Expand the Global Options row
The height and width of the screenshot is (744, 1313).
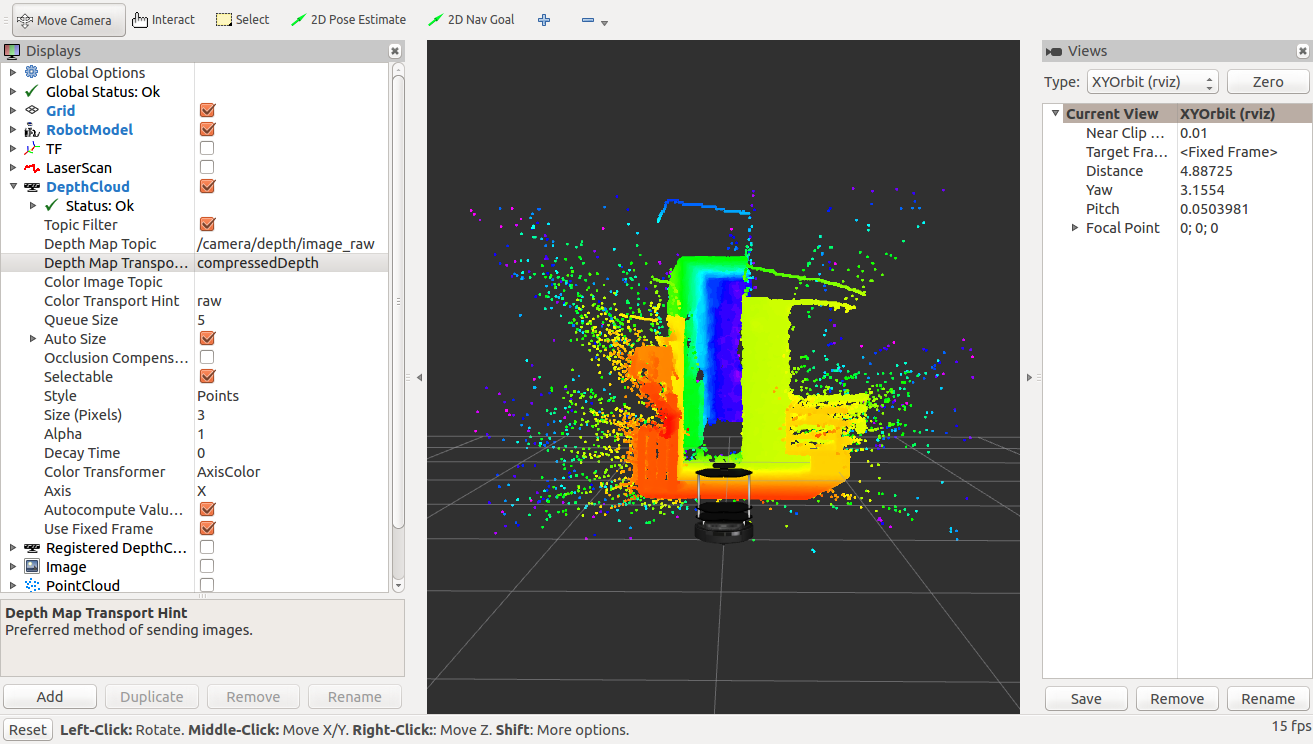coord(12,72)
